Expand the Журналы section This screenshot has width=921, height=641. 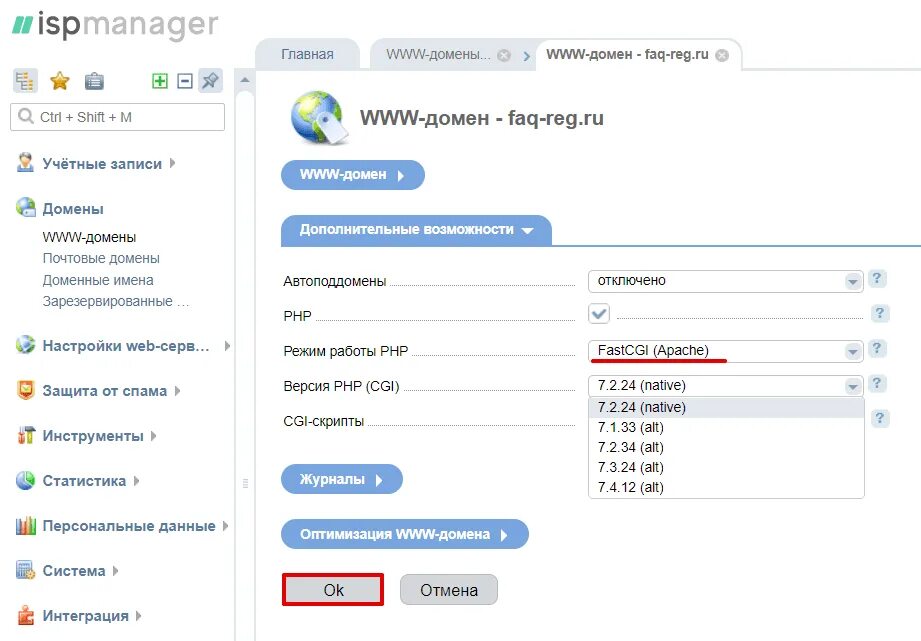[x=342, y=479]
